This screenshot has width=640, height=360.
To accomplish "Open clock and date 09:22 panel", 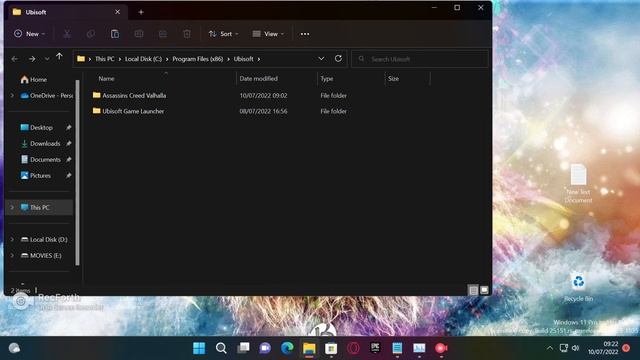I will [603, 348].
